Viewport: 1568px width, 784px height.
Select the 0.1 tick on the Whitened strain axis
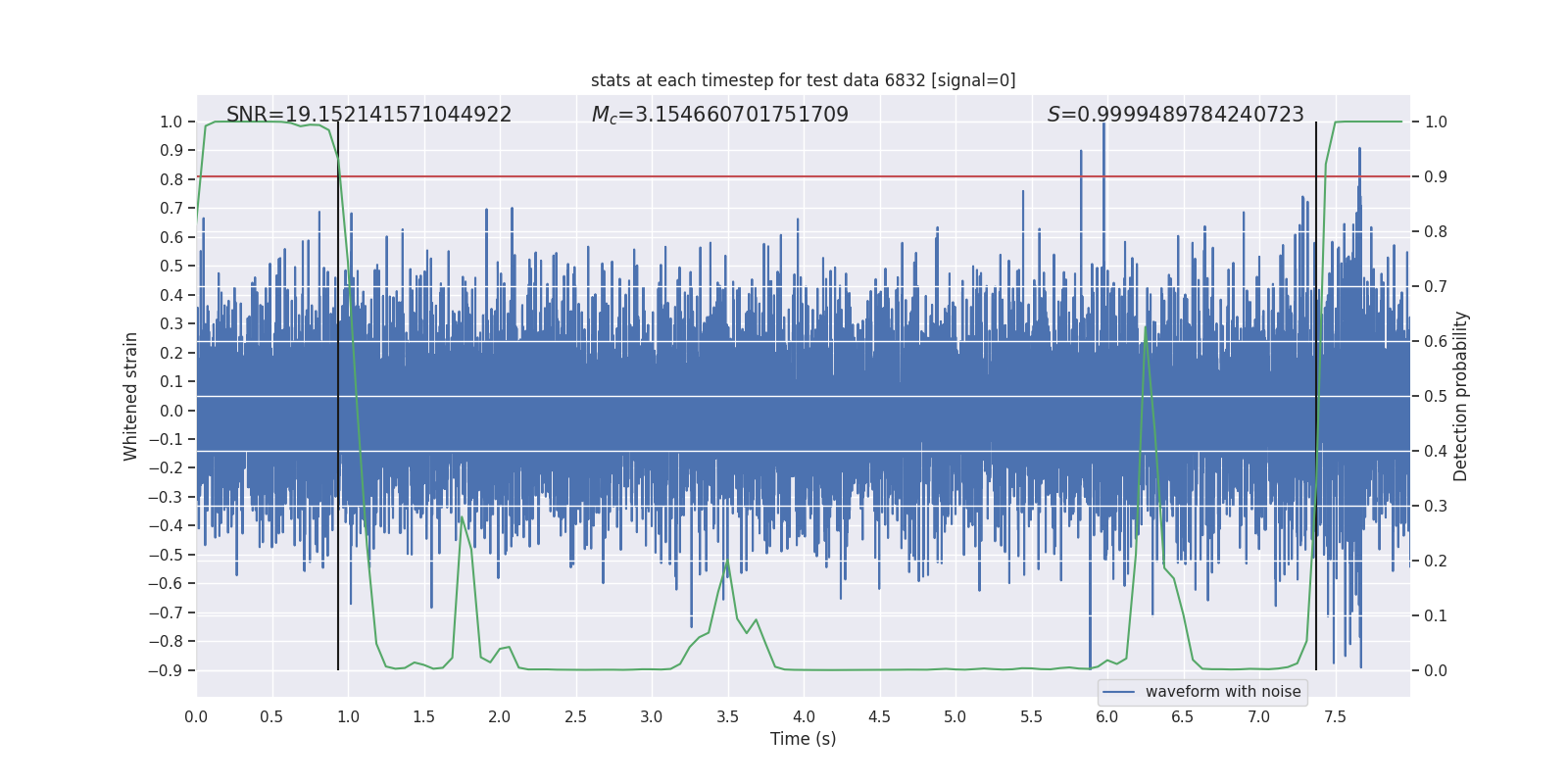171,382
